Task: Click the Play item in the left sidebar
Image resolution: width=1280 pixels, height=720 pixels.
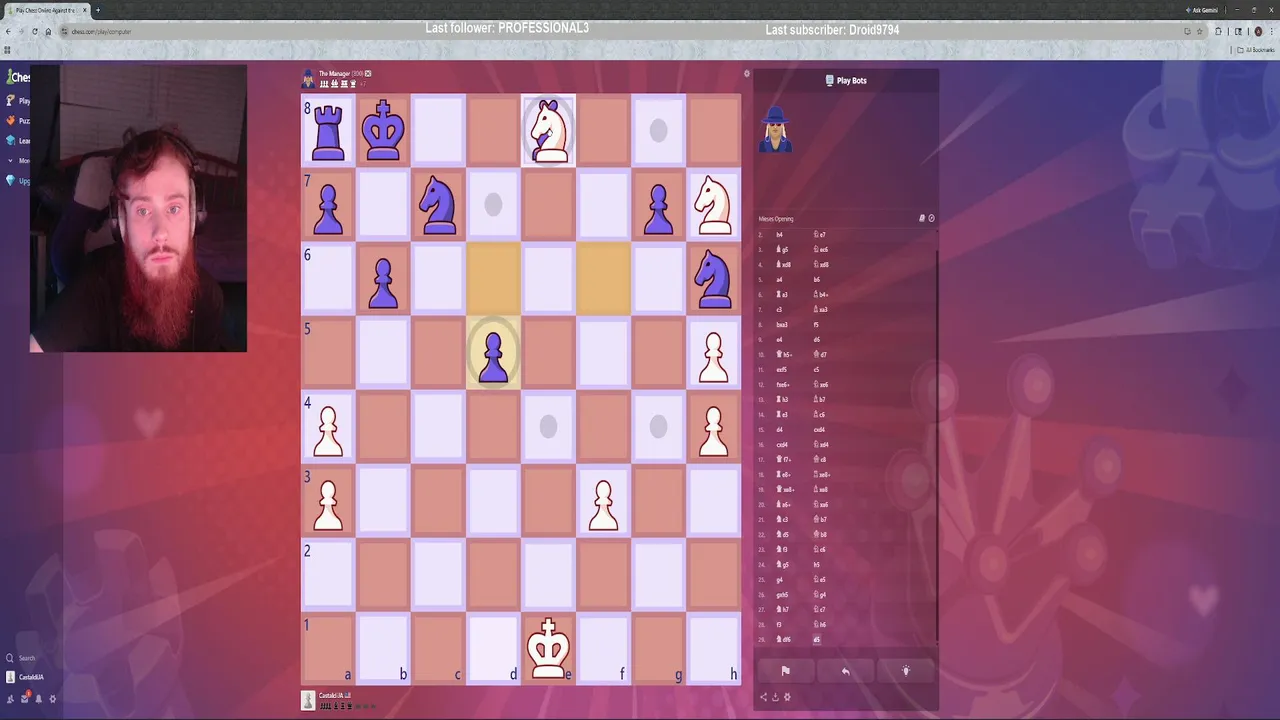Action: coord(18,101)
